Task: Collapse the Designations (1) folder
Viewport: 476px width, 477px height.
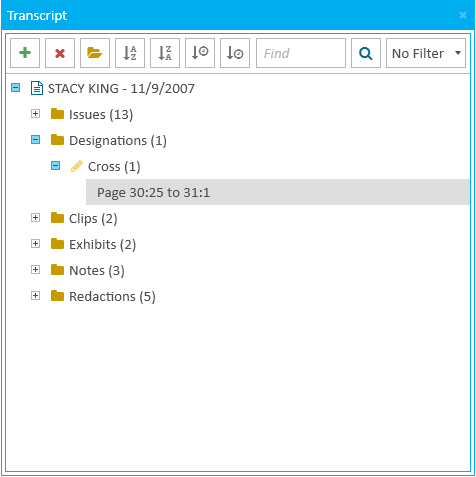Action: coord(35,140)
